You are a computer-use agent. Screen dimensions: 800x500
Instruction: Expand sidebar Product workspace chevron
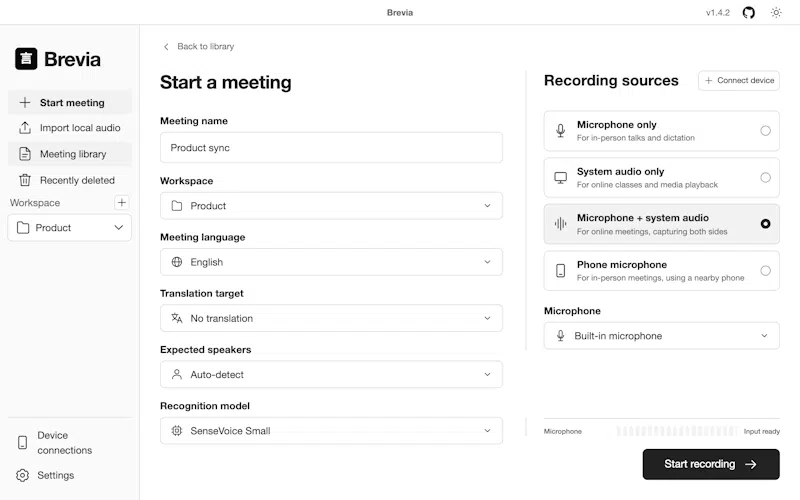118,228
